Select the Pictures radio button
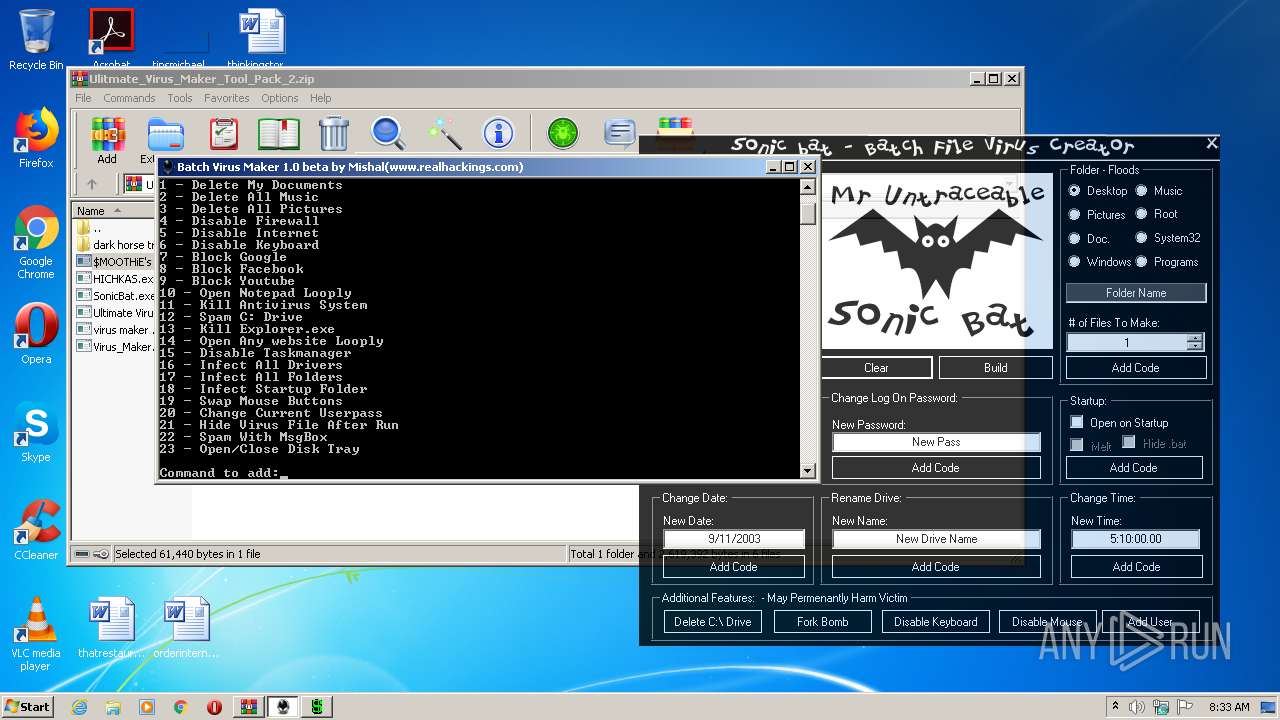The width and height of the screenshot is (1280, 720). [x=1075, y=214]
